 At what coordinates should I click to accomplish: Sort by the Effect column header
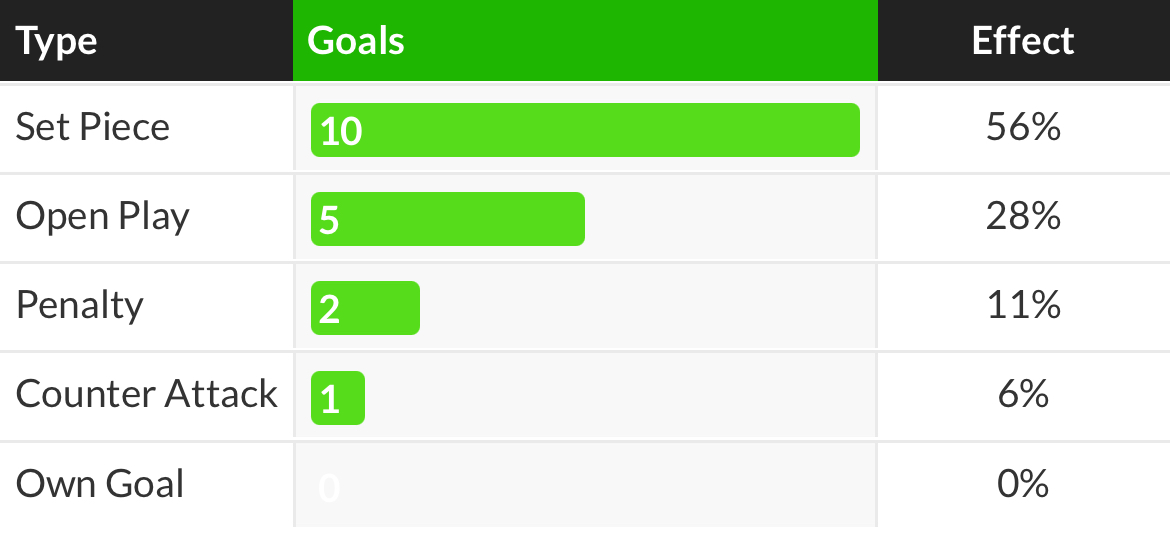coord(1022,41)
